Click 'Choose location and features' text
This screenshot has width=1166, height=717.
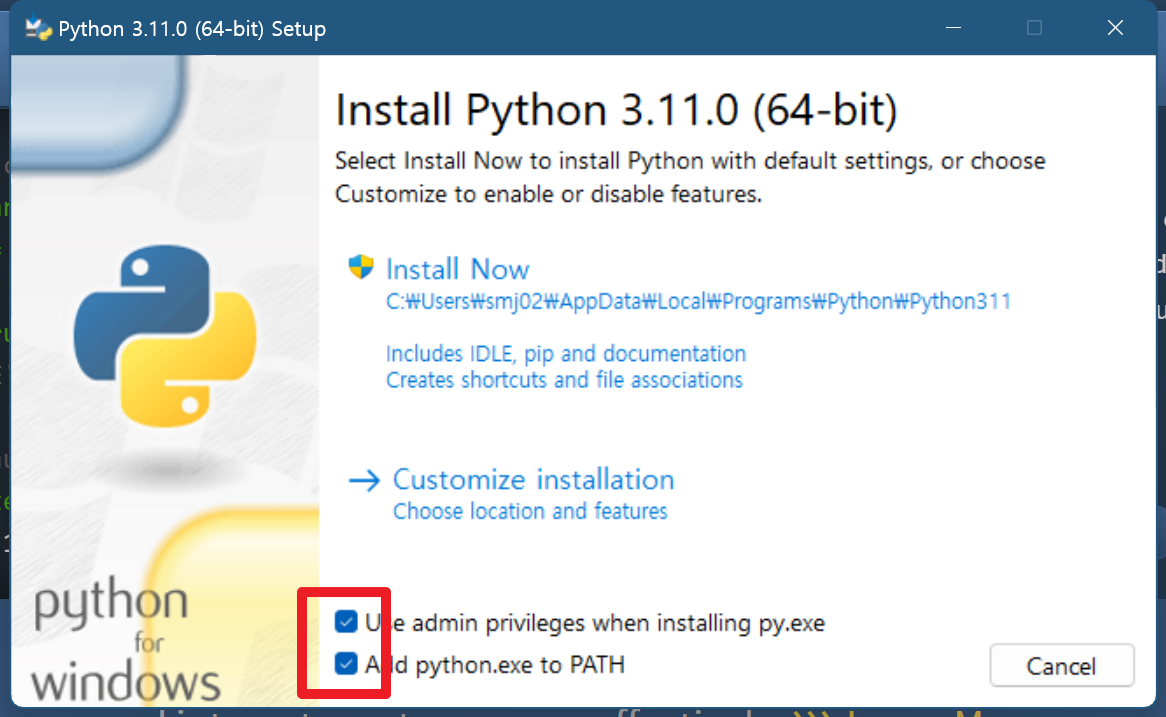click(530, 512)
